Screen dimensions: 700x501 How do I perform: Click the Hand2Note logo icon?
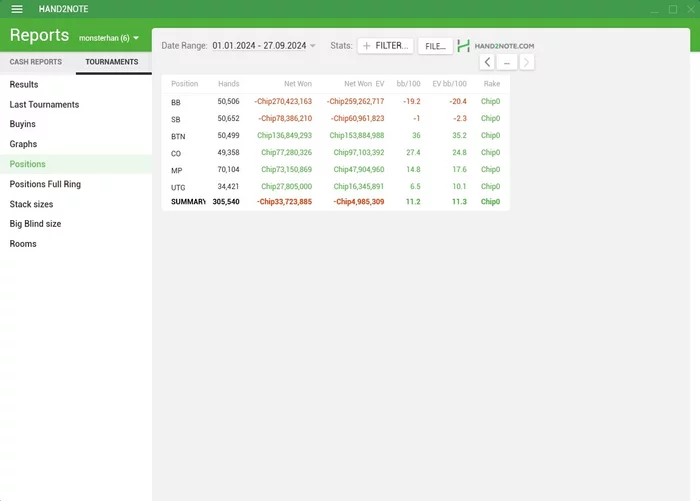click(x=463, y=46)
